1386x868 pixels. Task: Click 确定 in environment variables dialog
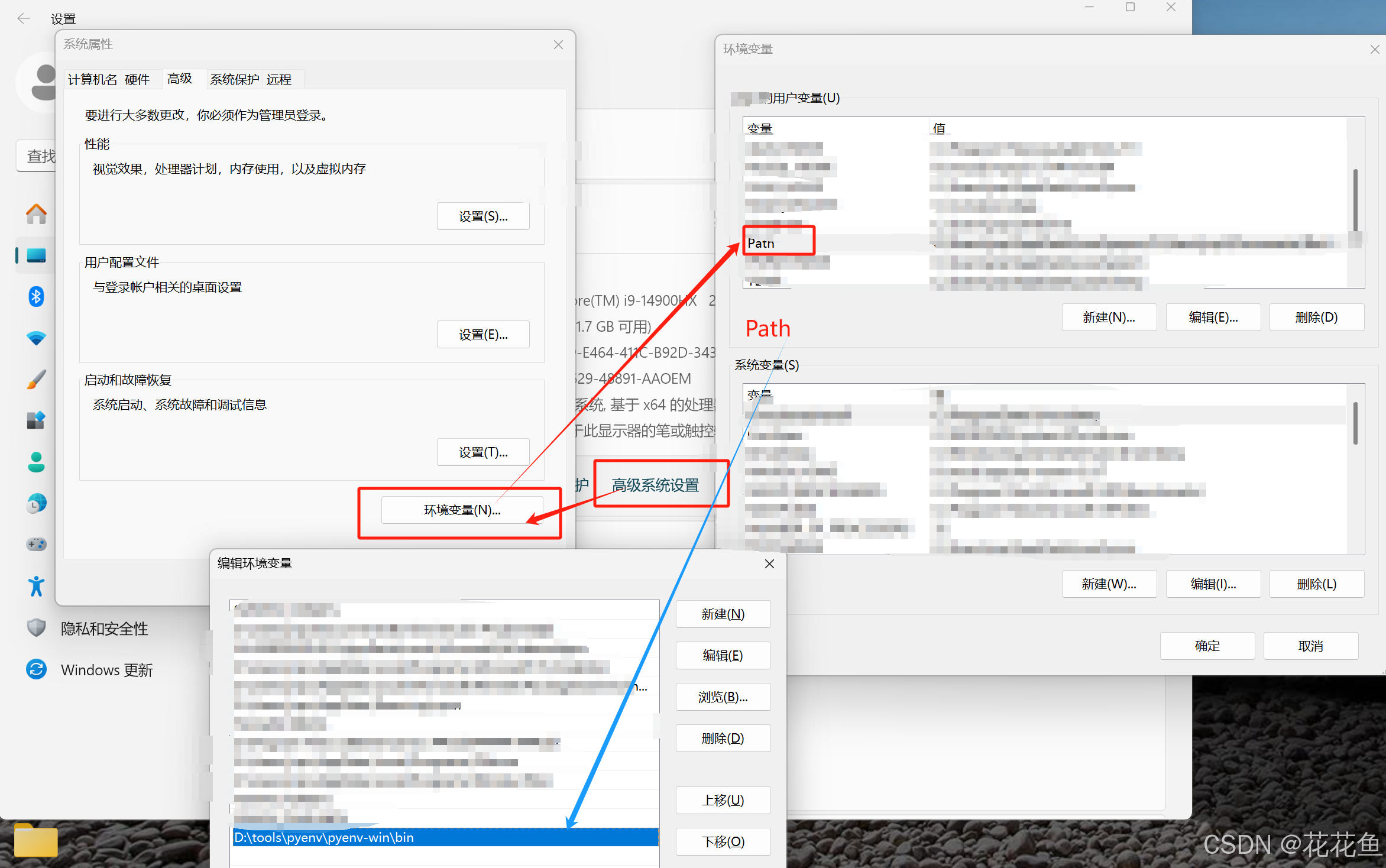point(1207,646)
